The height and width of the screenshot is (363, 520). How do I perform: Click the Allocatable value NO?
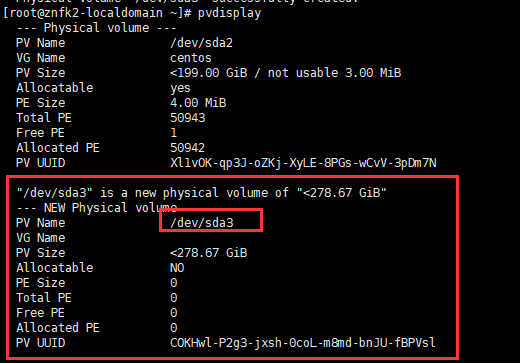click(177, 268)
